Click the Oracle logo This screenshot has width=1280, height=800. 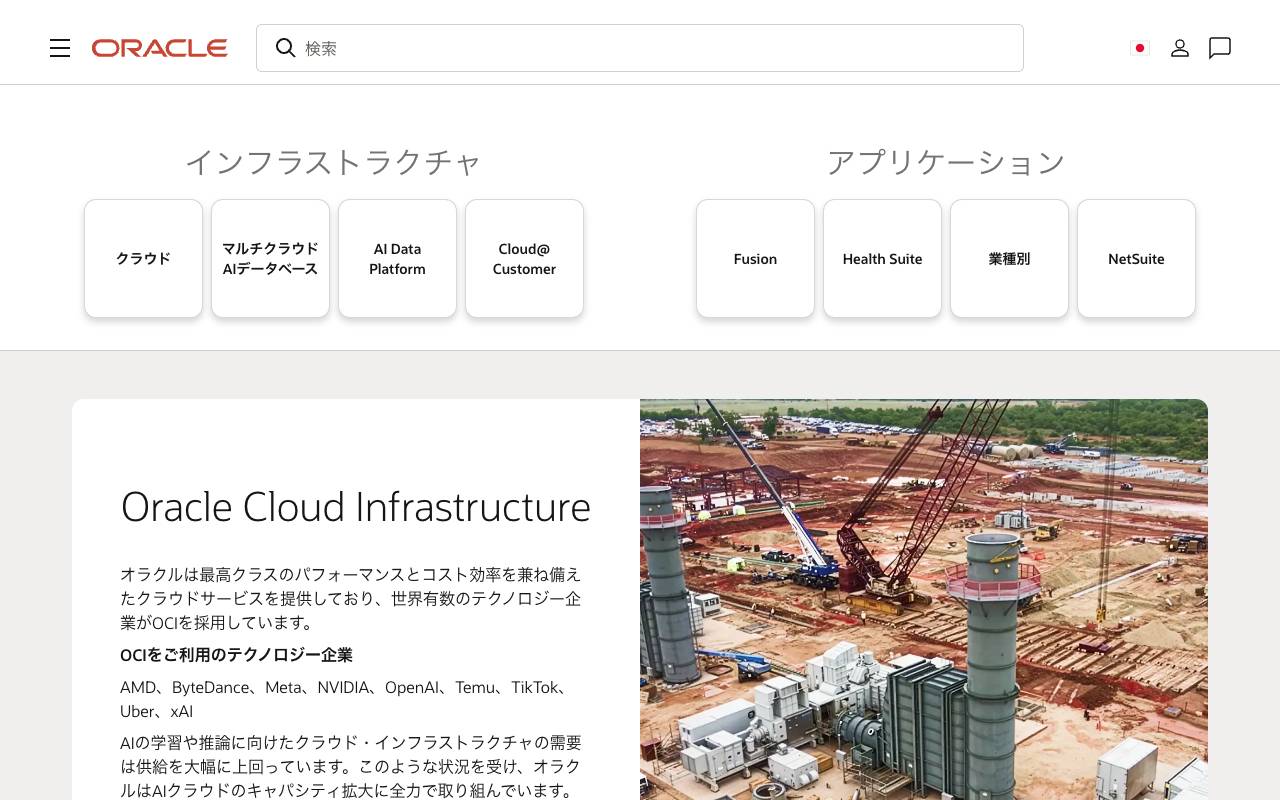[x=159, y=47]
